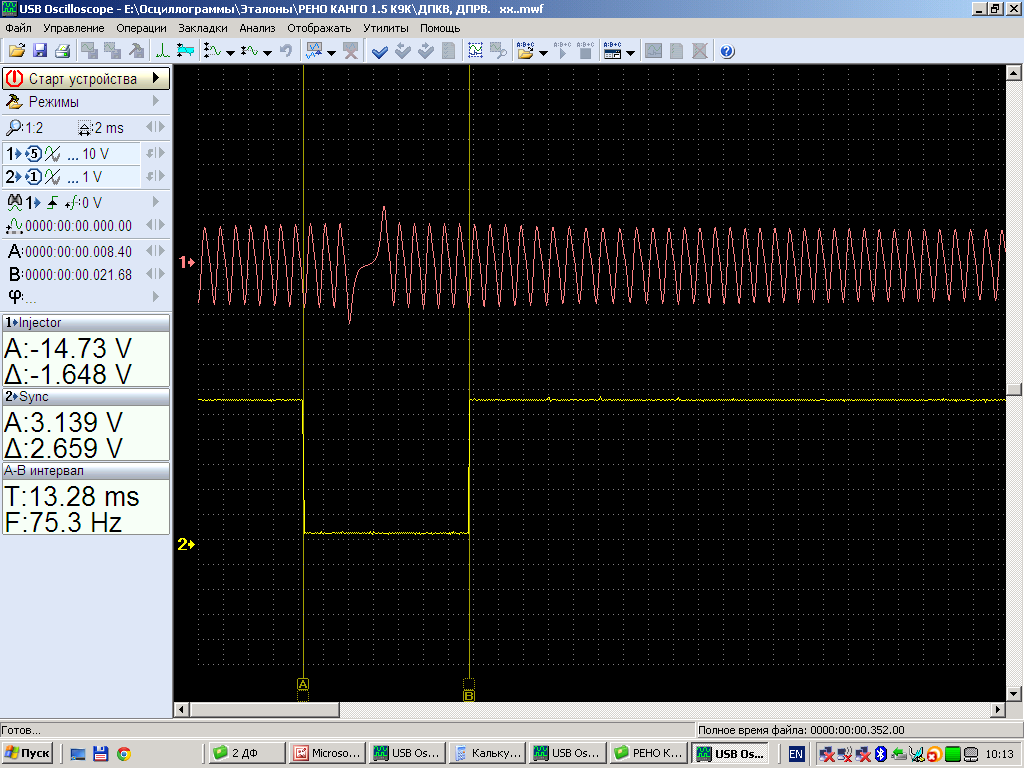Click the horizontal scrollbar below the waveform
The image size is (1024, 768).
click(590, 709)
